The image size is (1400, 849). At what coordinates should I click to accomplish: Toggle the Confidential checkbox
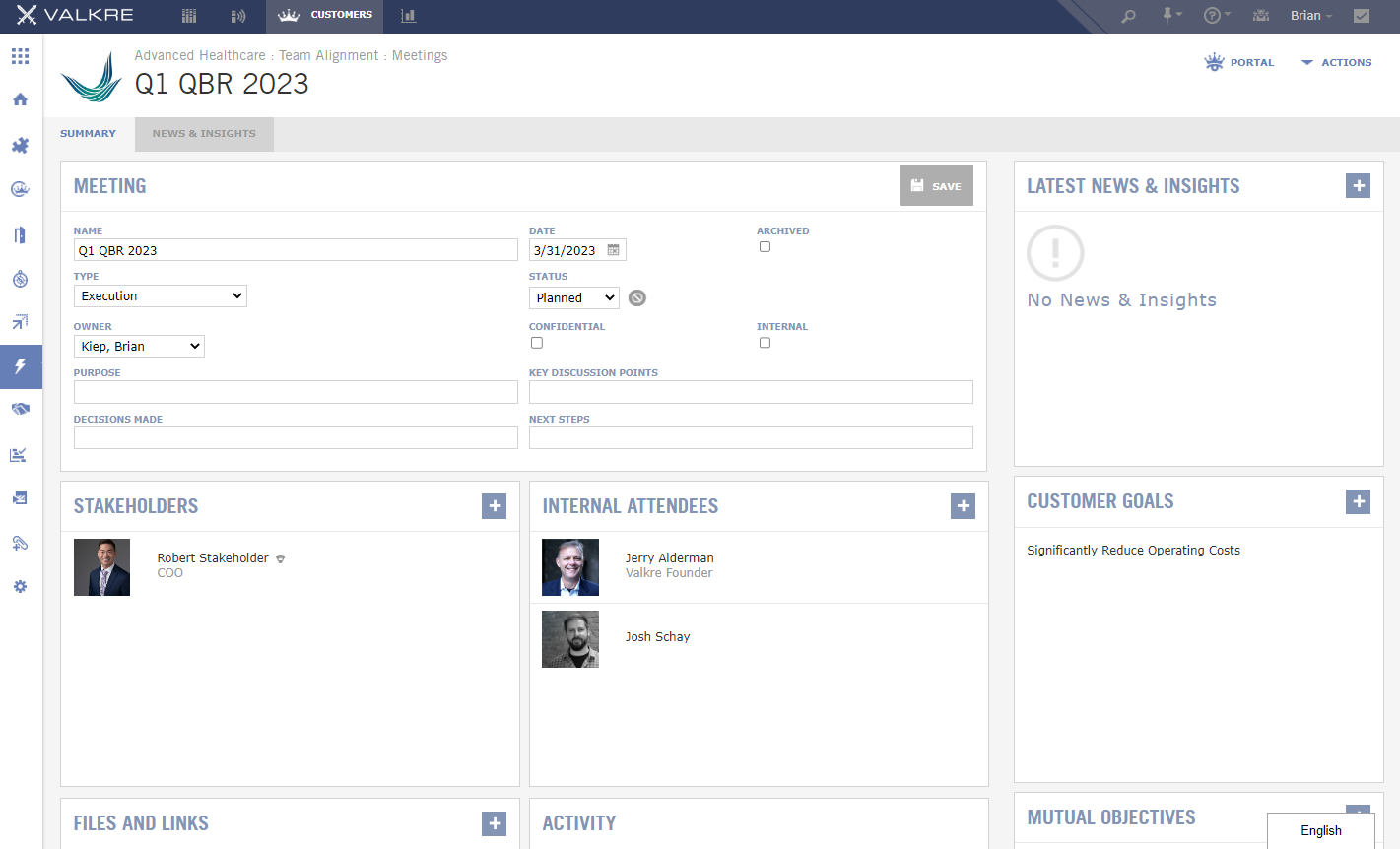tap(537, 343)
